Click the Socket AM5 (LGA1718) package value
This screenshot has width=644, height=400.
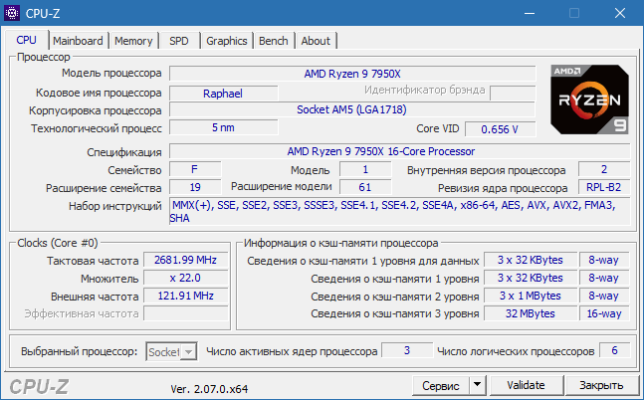tap(352, 110)
